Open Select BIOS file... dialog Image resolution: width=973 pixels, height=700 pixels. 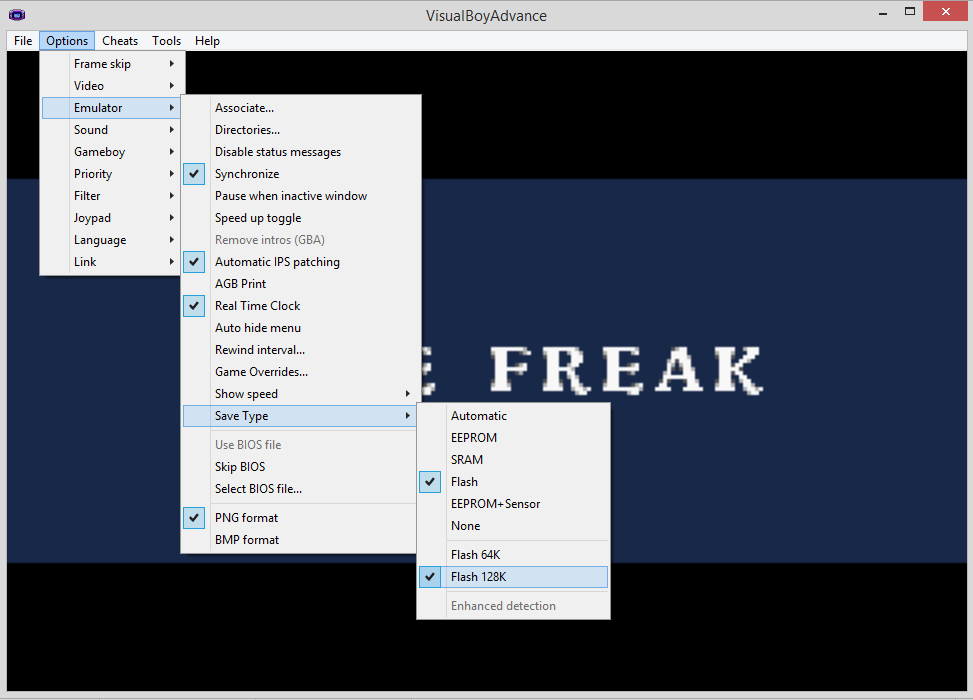click(x=258, y=489)
